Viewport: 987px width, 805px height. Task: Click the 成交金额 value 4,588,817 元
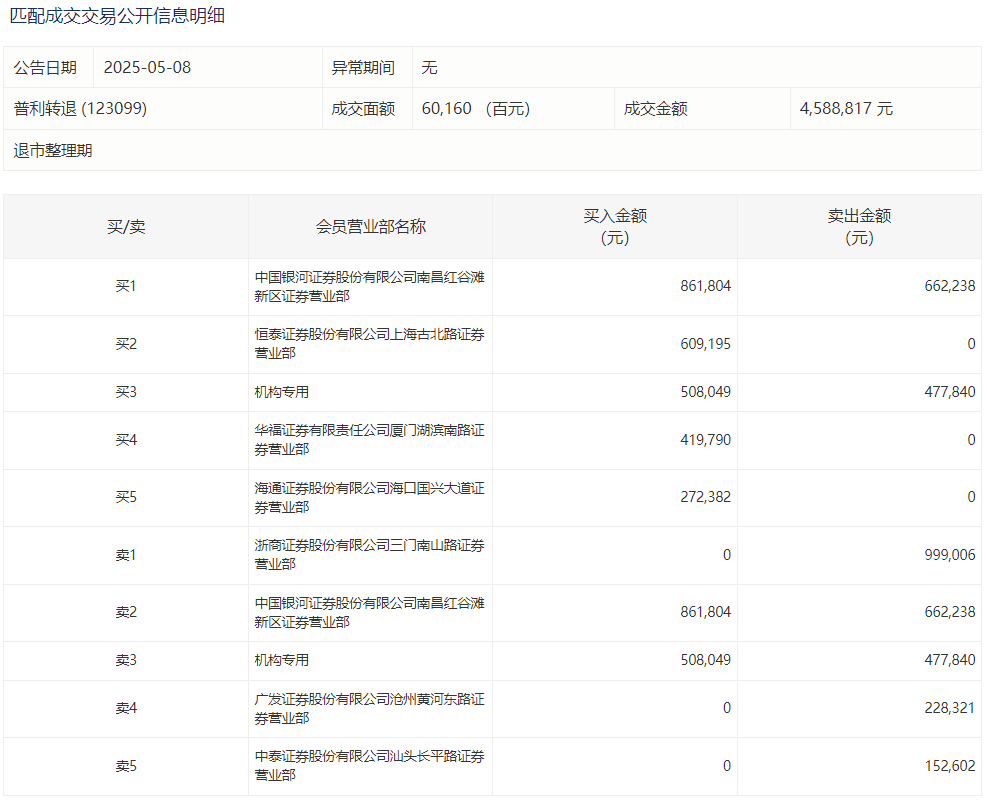point(845,109)
